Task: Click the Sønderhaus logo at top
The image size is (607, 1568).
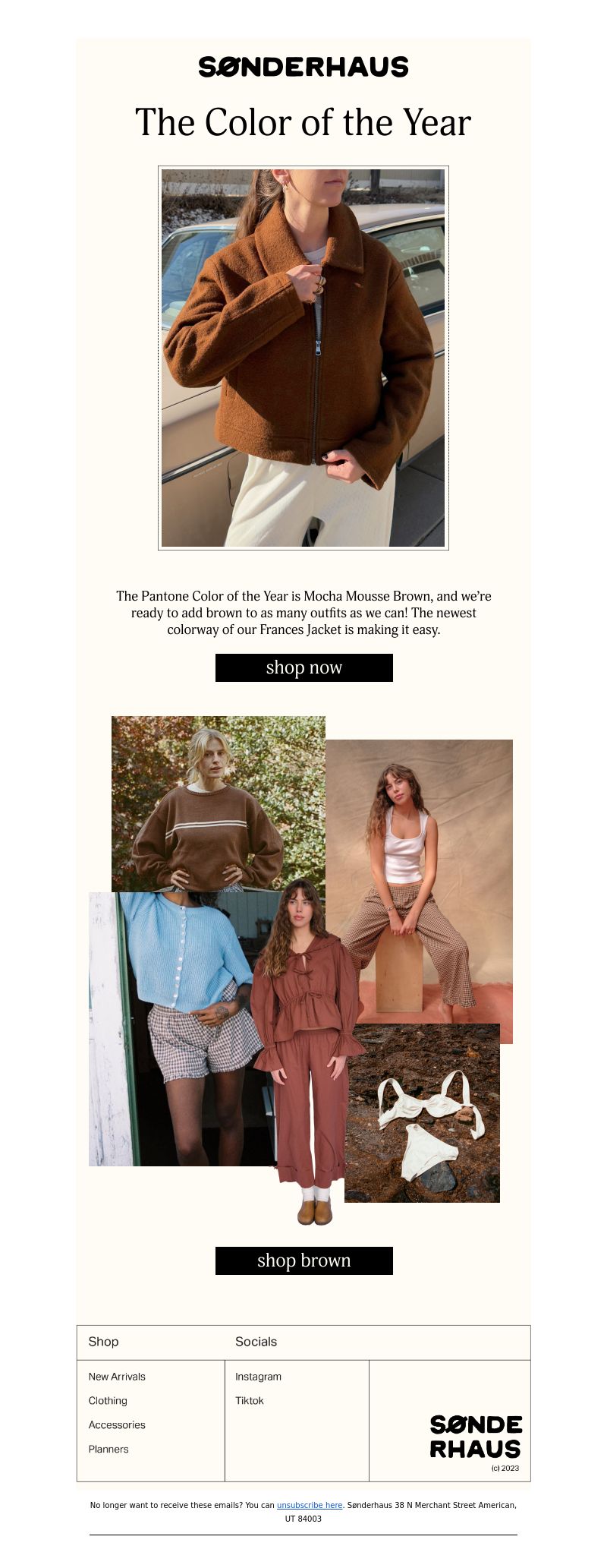Action: pyautogui.click(x=303, y=67)
